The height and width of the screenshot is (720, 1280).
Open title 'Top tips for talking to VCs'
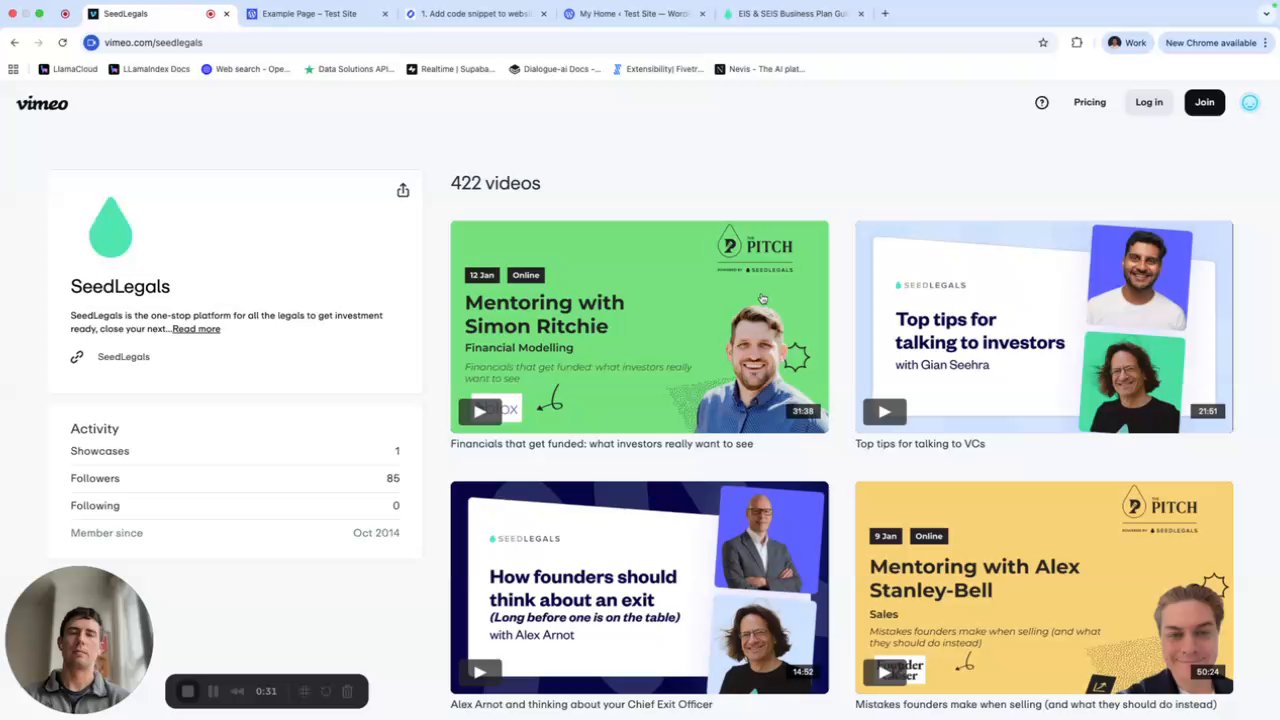(920, 444)
